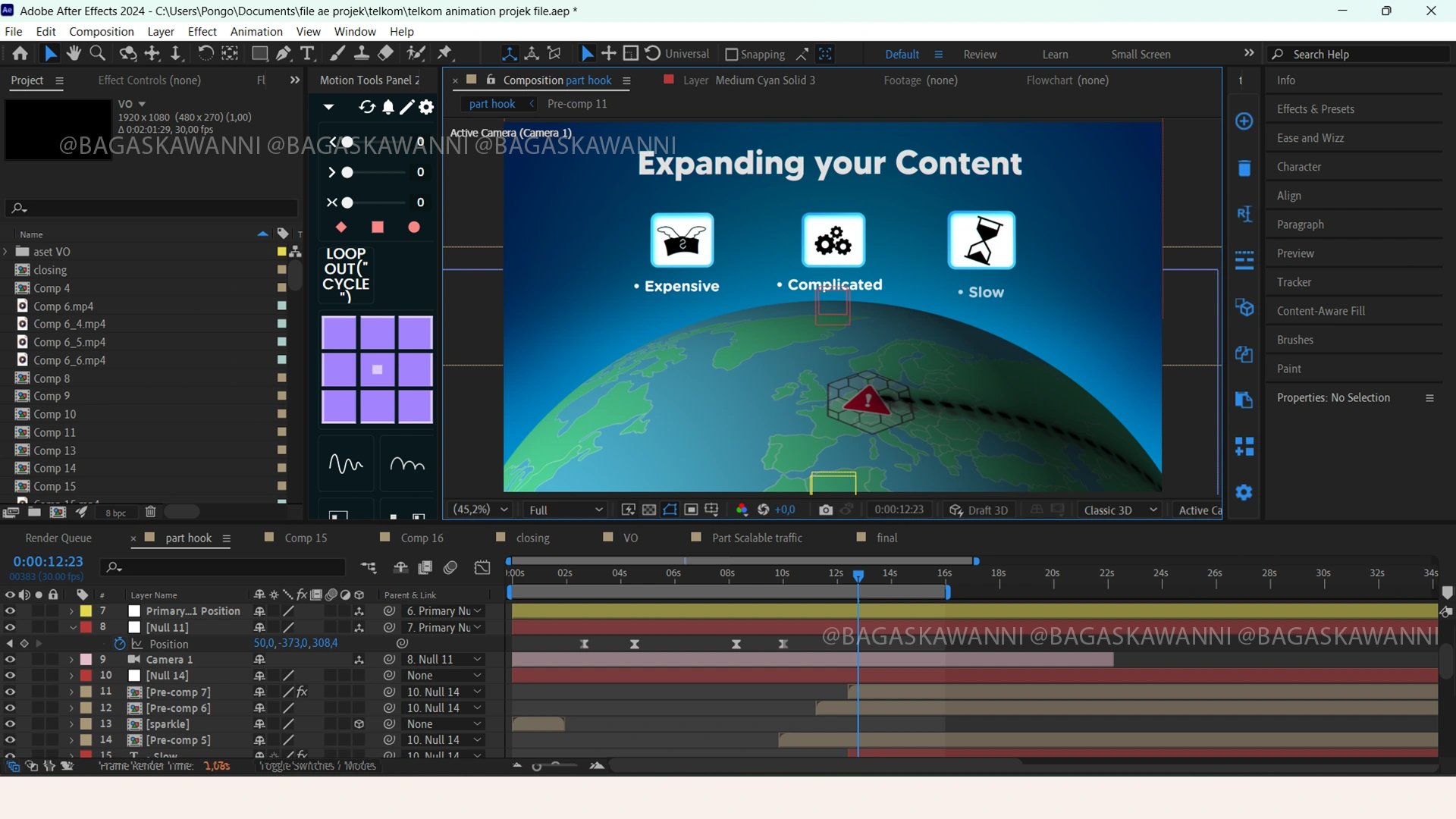This screenshot has height=819, width=1456.
Task: Hide the Camera 1 layer
Action: (x=10, y=660)
